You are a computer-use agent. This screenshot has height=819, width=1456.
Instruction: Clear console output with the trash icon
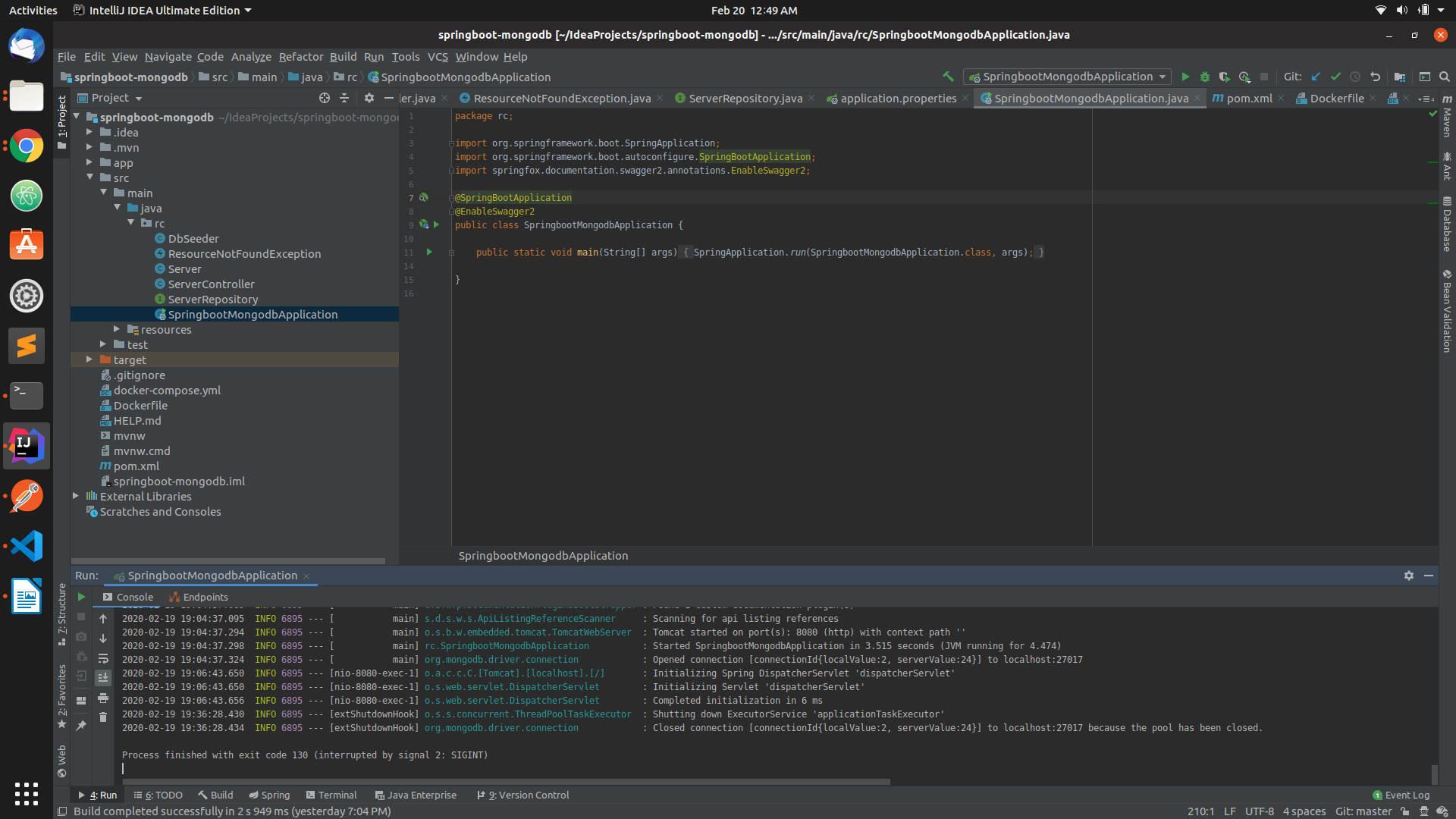tap(103, 716)
